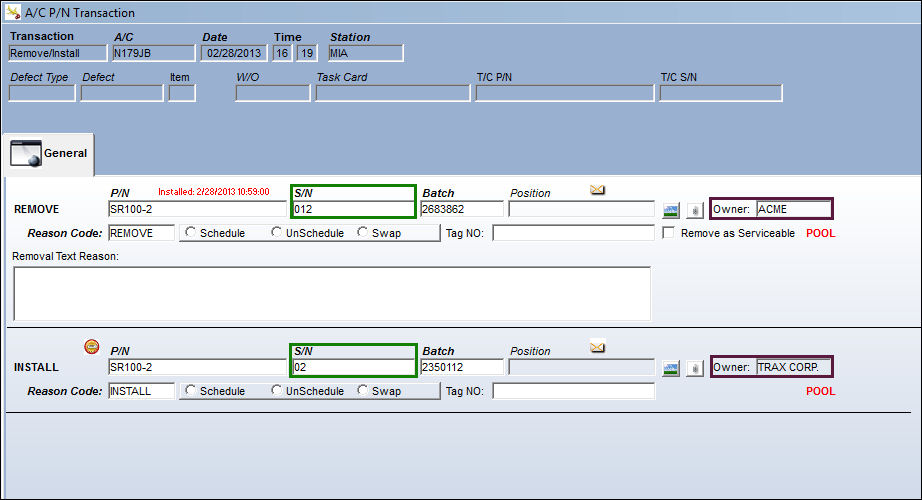922x500 pixels.
Task: Click the envelope icon in INSTALL section
Action: pyautogui.click(x=597, y=348)
